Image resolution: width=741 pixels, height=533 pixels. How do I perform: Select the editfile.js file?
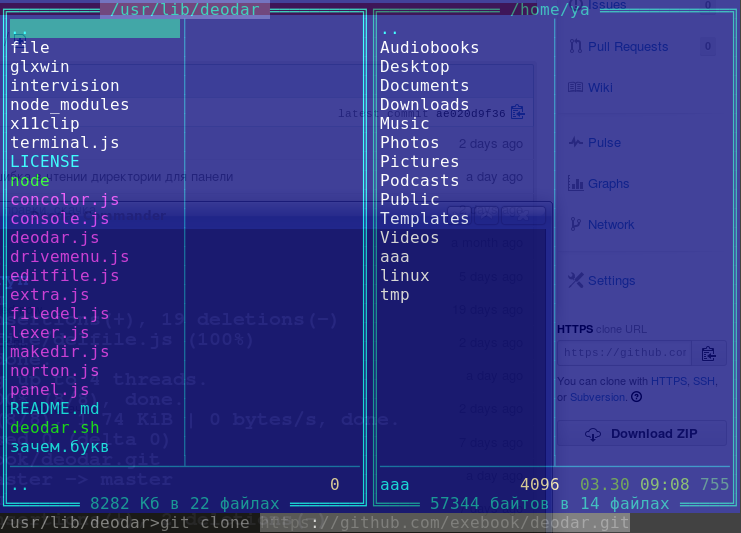(65, 275)
